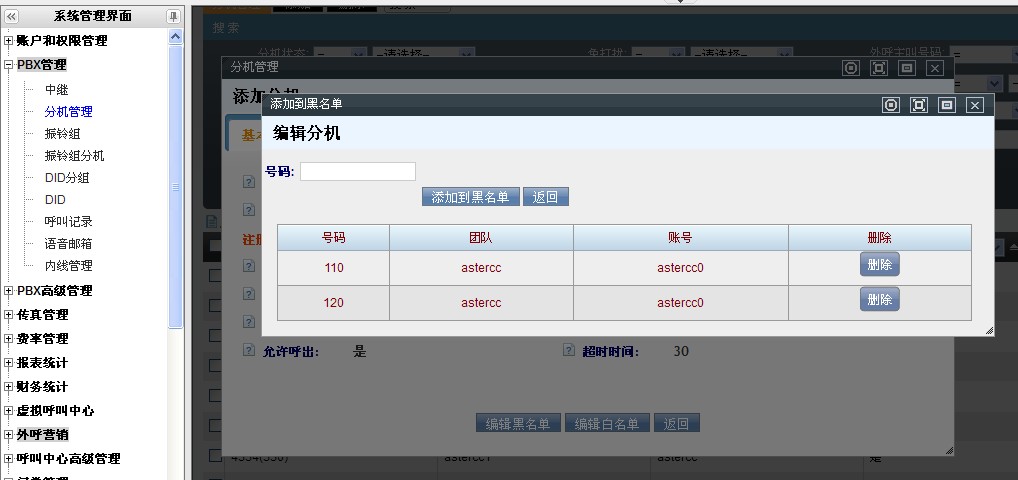This screenshot has width=1018, height=480.
Task: Expand the PBX高级管理 tree node
Action: click(9, 291)
